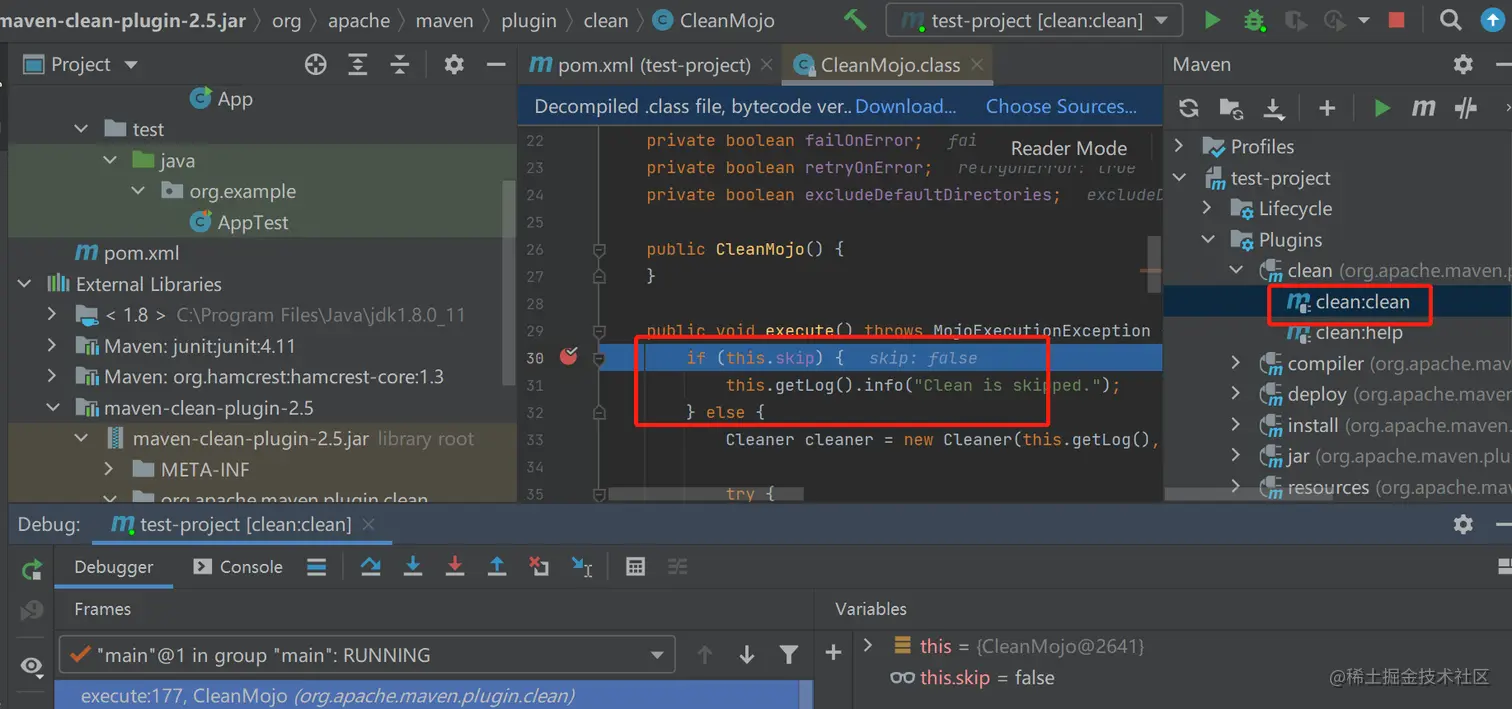
Task: Click Step Out in debugger toolbar
Action: point(497,567)
